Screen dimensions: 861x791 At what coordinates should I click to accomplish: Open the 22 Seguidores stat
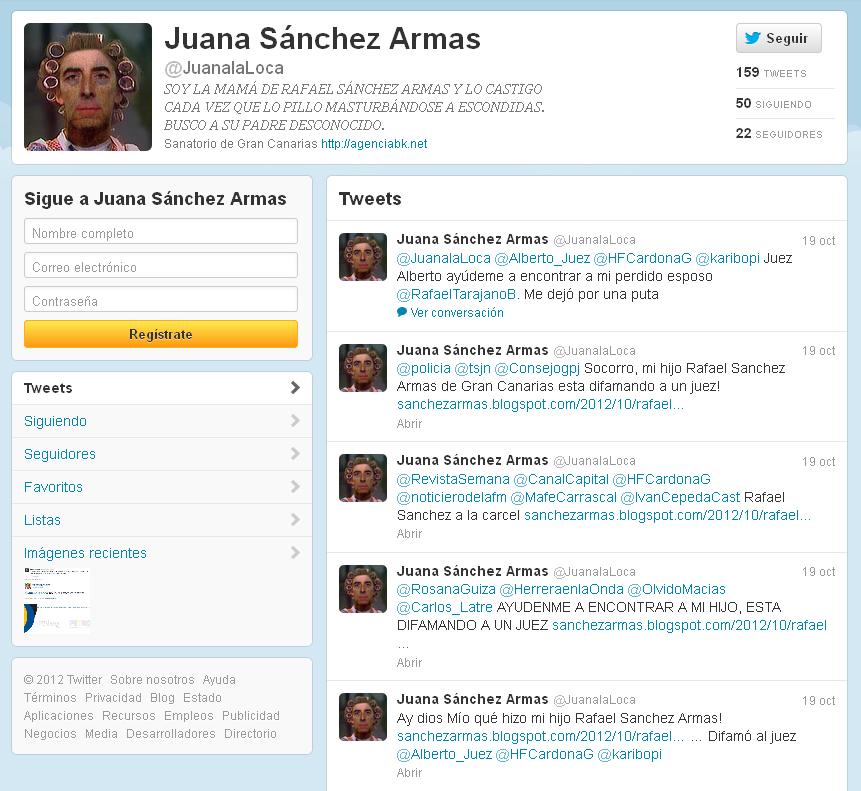(779, 133)
